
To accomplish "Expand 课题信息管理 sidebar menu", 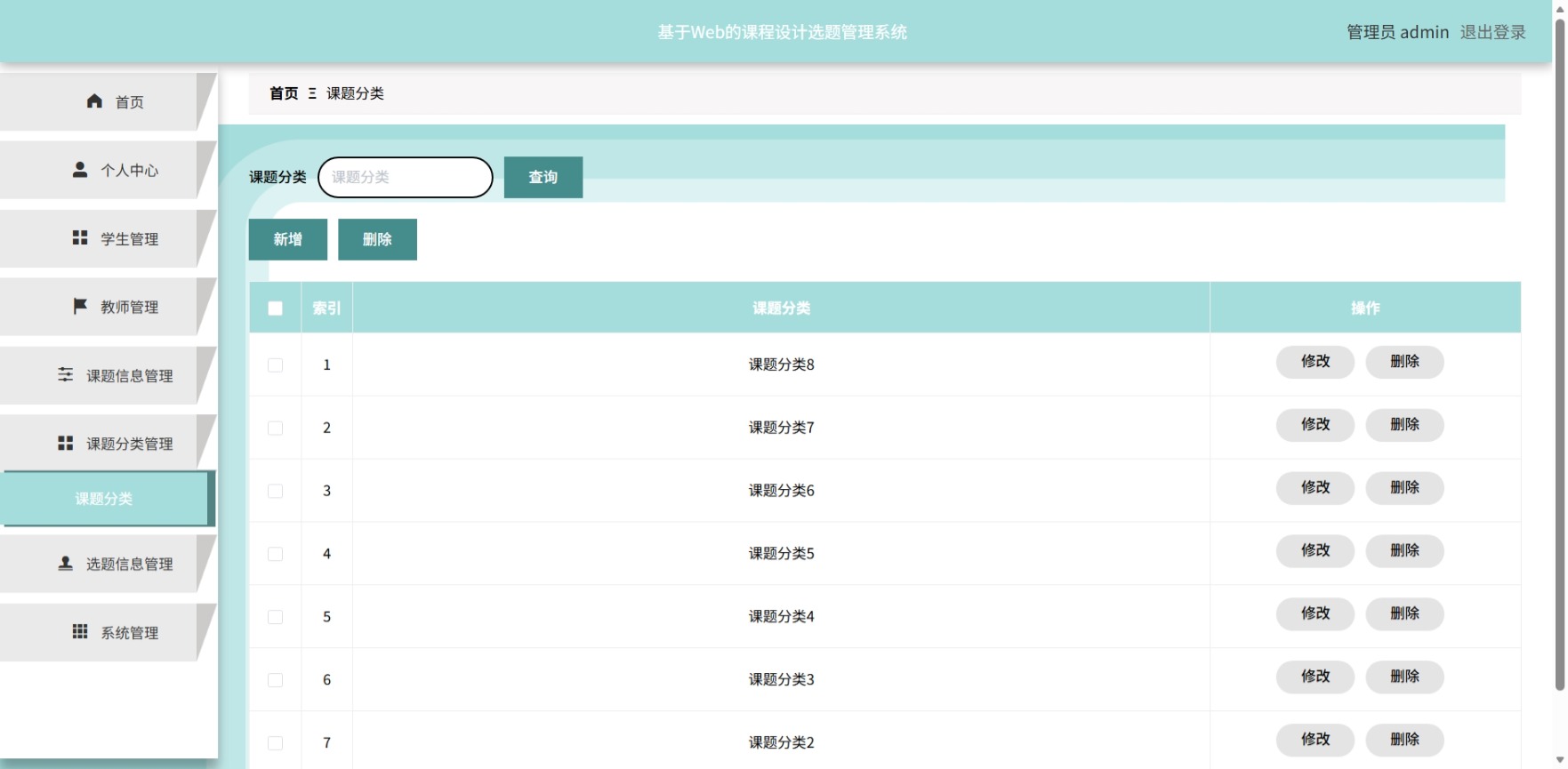I will (108, 375).
